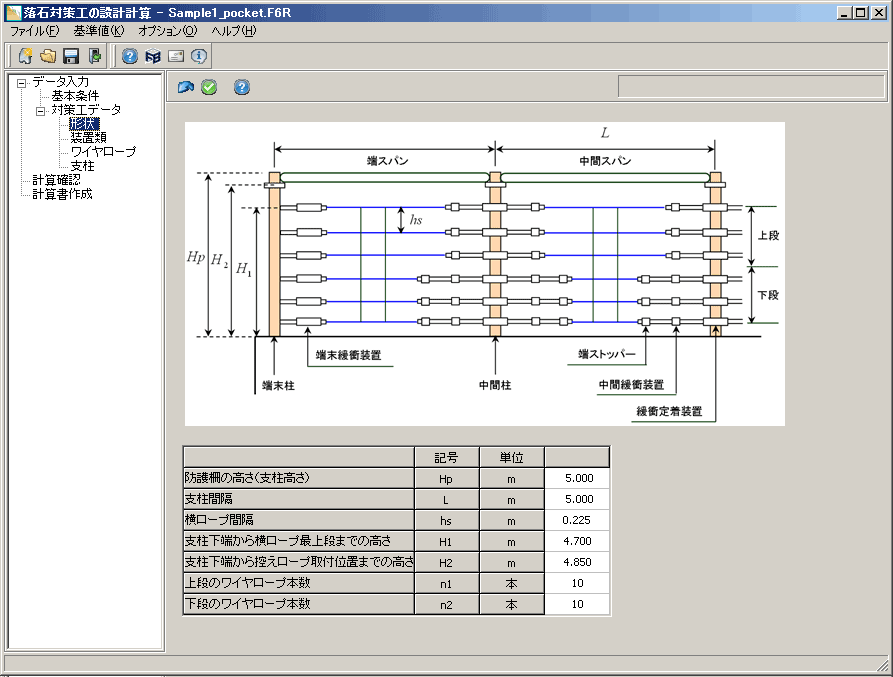Close the application window

pos(878,12)
